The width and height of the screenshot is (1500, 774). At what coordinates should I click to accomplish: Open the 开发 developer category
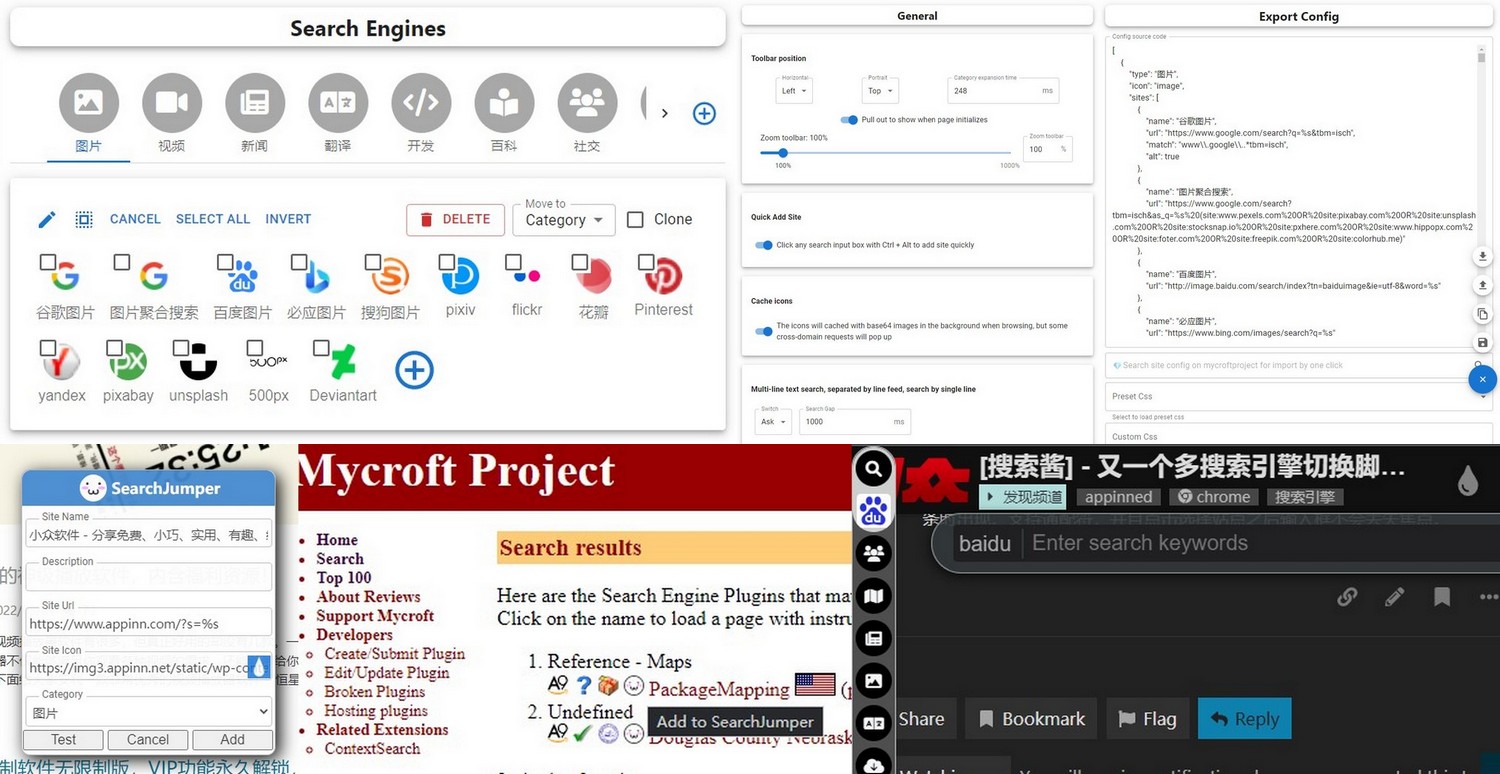(x=421, y=102)
